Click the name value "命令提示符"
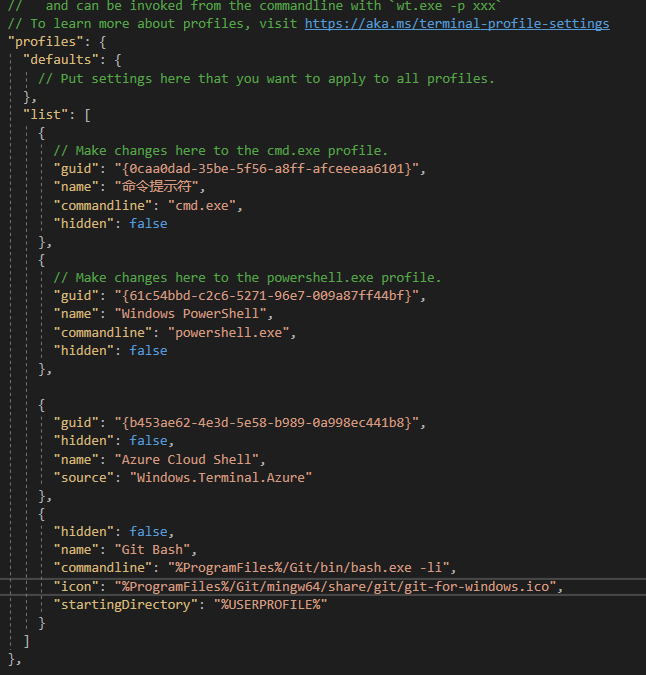Screen dimensions: 646x675 [157, 186]
